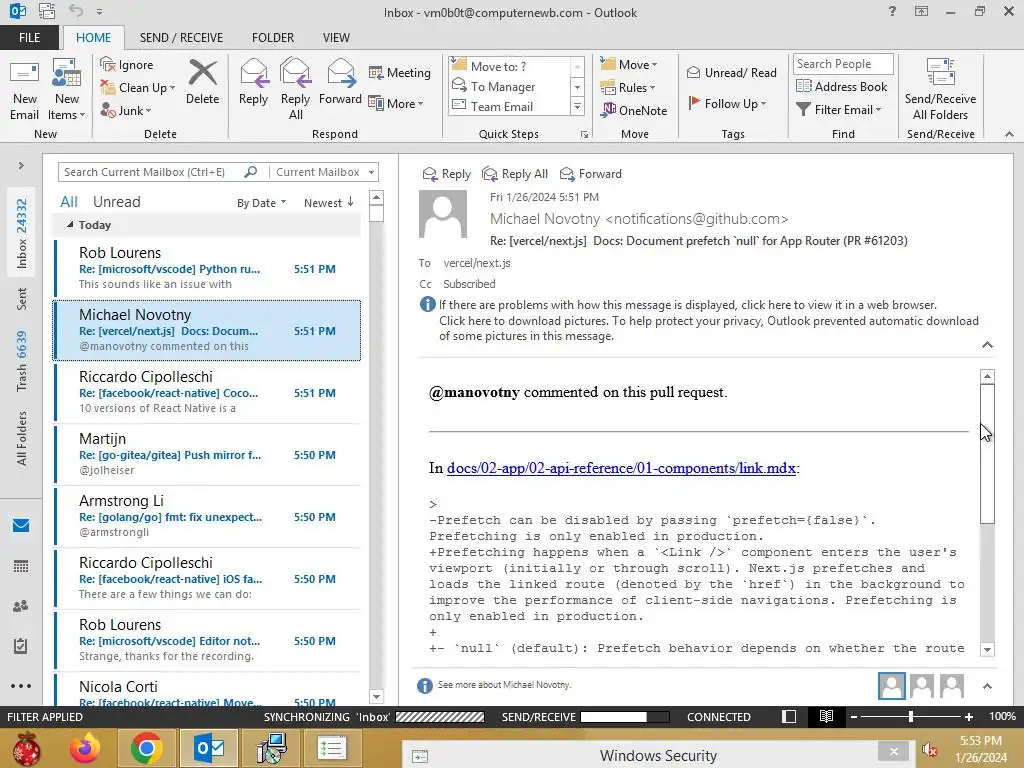1024x768 pixels.
Task: Click Reply in the ribbon
Action: (253, 82)
